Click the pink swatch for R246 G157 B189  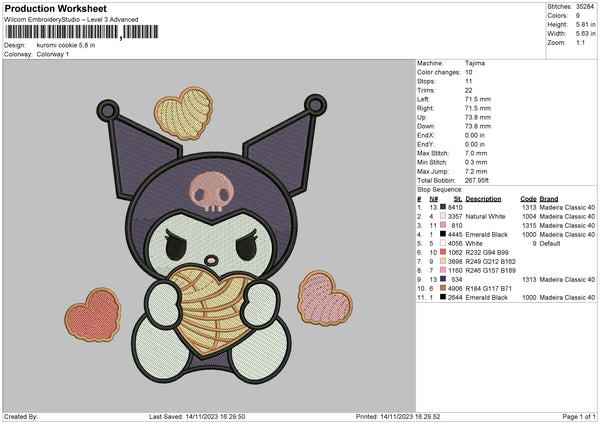pyautogui.click(x=443, y=270)
